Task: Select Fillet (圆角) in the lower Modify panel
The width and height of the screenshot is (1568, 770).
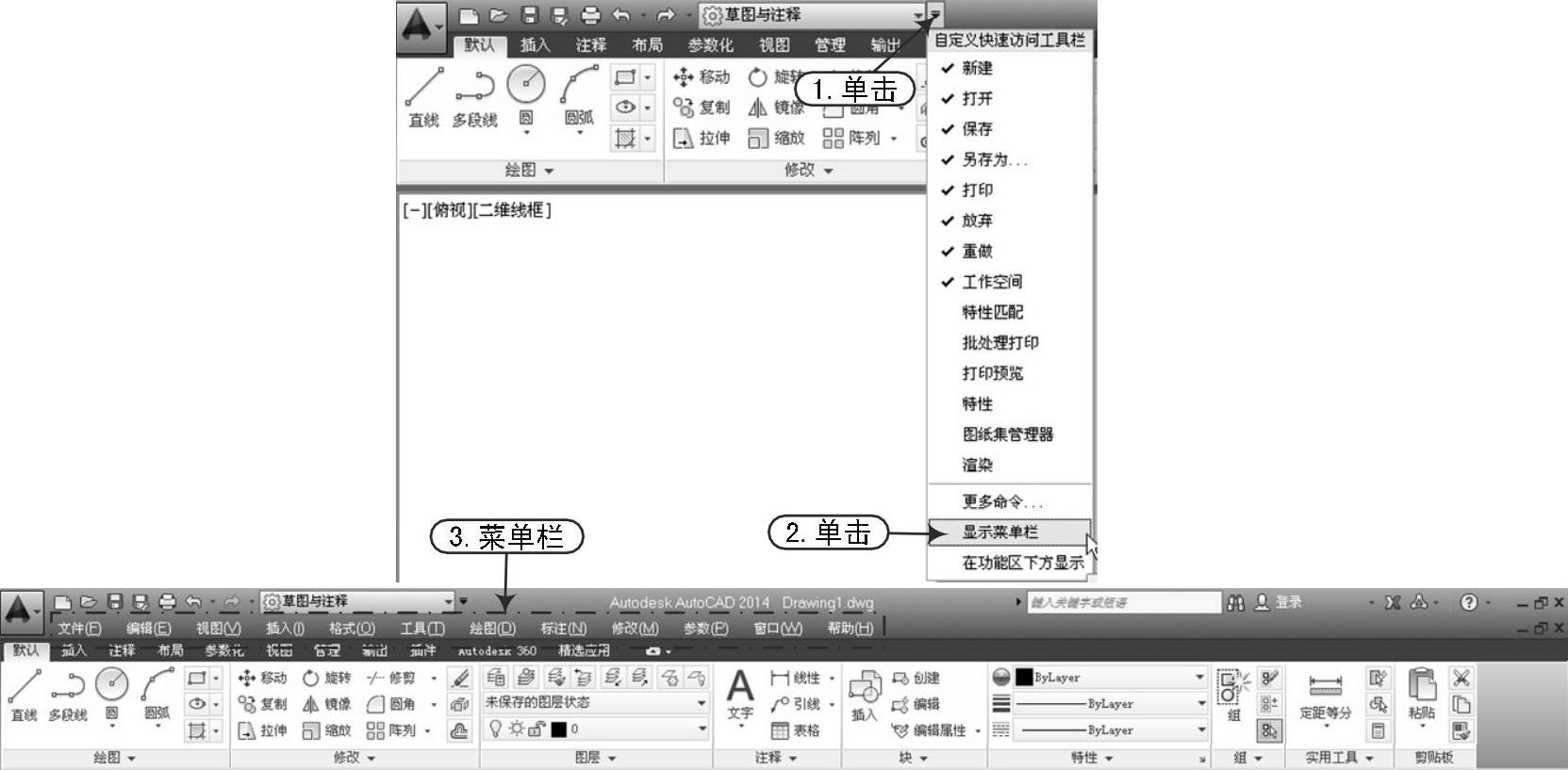Action: [x=391, y=704]
